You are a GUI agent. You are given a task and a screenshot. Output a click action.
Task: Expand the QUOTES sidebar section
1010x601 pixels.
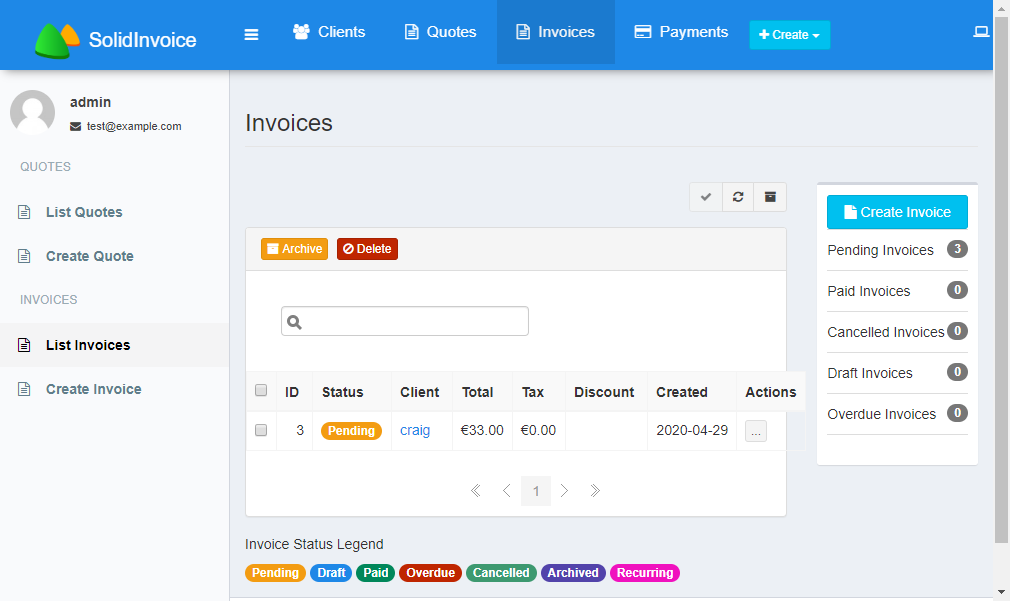(45, 167)
